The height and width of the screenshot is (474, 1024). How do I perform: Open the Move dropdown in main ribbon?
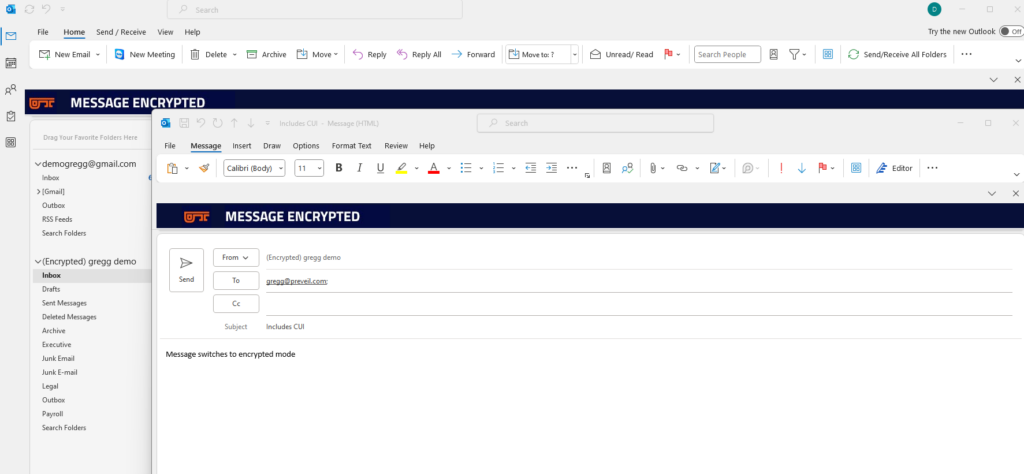tap(317, 55)
